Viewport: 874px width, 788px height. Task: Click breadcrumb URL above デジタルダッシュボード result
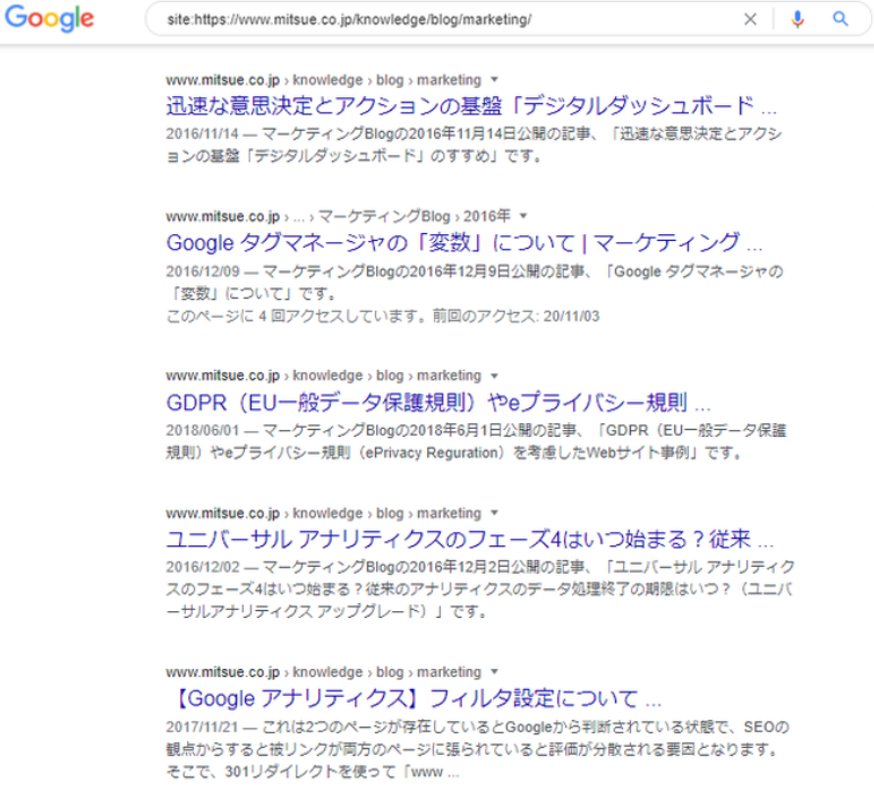(323, 80)
